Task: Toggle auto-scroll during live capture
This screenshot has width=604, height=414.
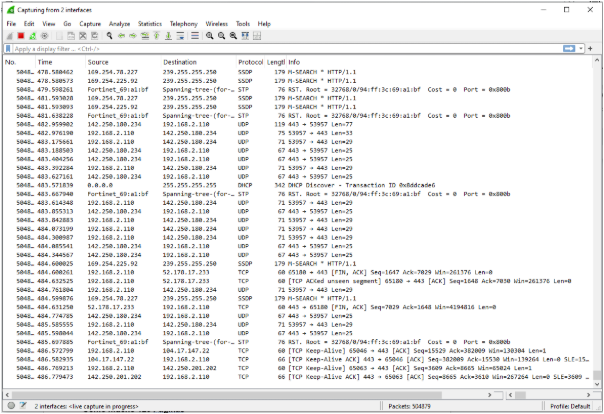Action: [x=180, y=35]
